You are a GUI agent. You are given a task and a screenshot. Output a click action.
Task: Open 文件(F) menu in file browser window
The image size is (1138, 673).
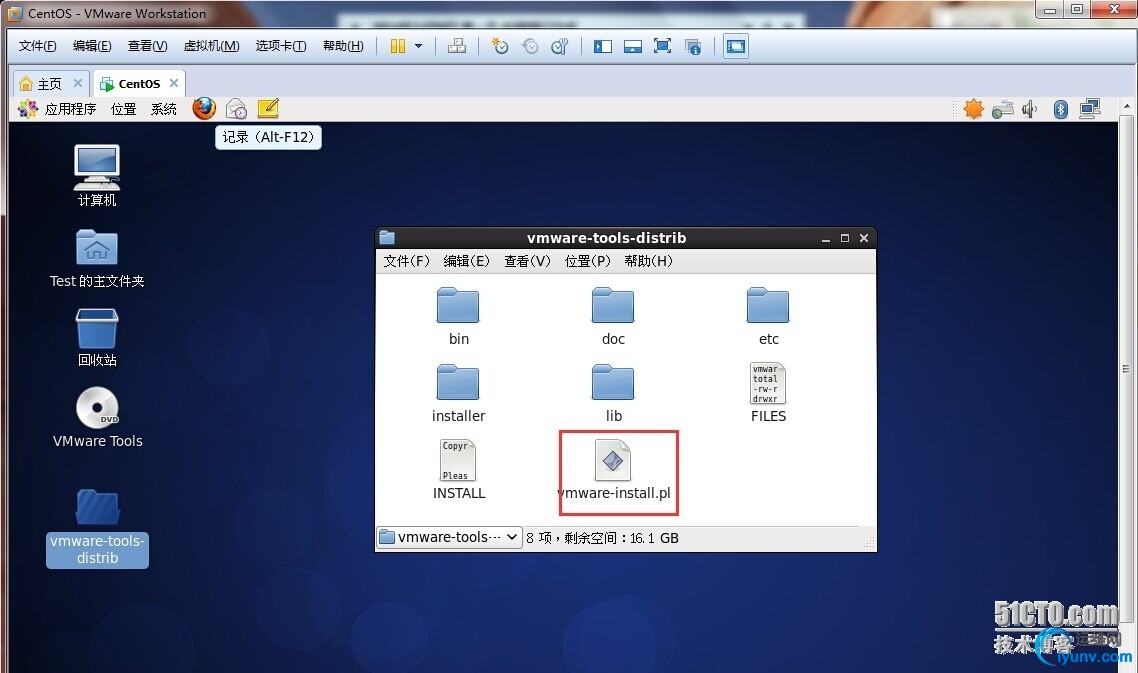tap(406, 261)
